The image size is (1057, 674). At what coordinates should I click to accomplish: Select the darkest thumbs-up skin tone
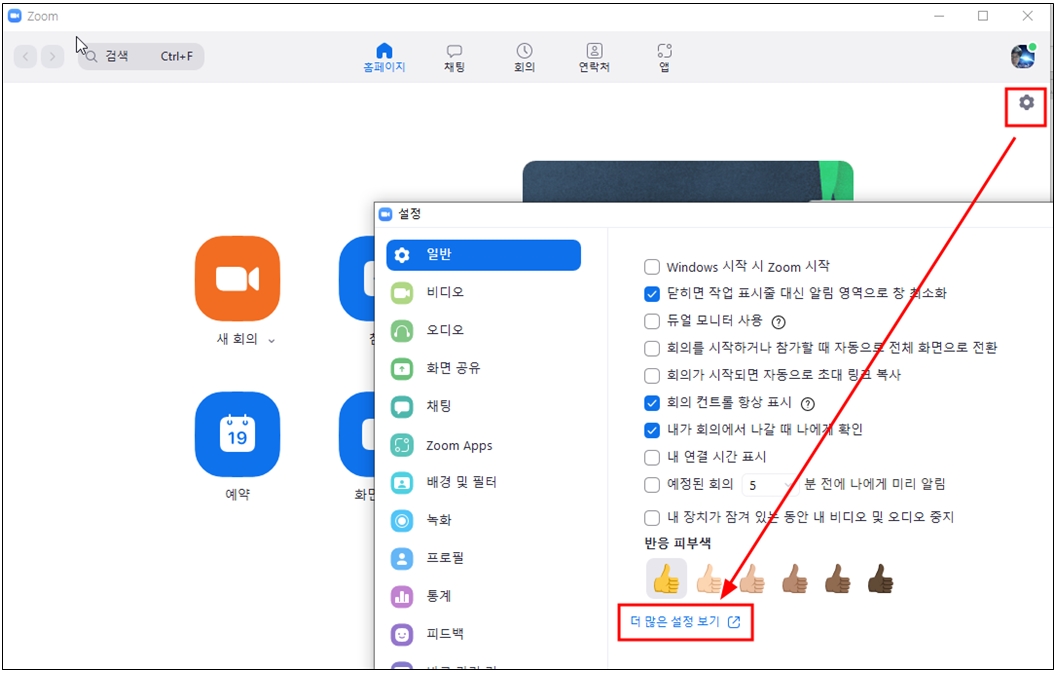pos(880,578)
